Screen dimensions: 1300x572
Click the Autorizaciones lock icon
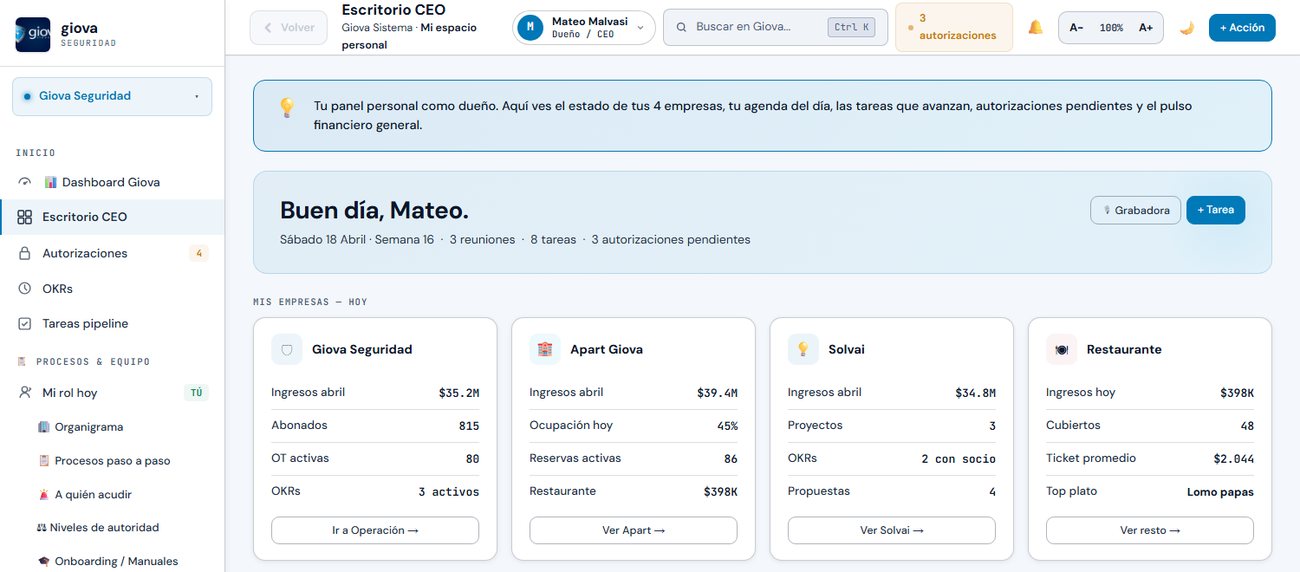[x=25, y=254]
